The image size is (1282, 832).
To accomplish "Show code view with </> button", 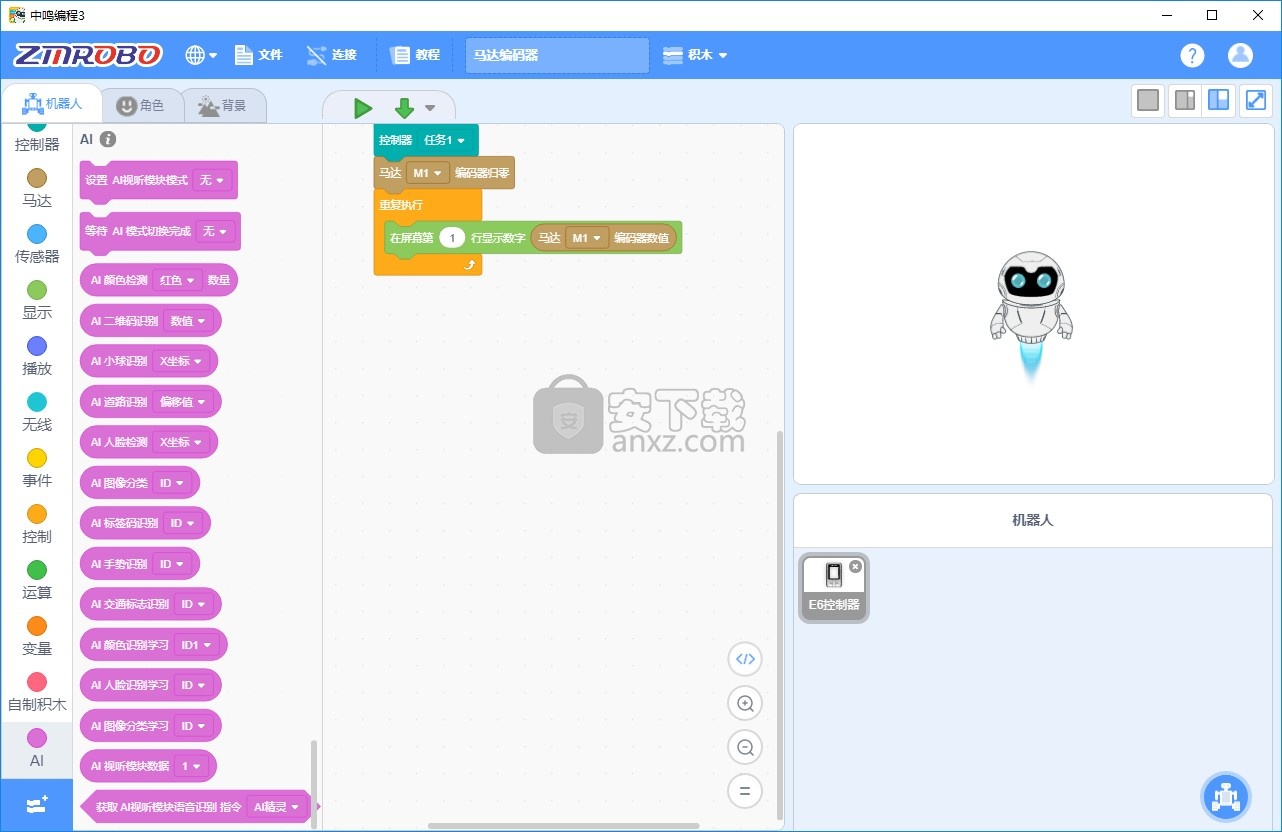I will [745, 659].
